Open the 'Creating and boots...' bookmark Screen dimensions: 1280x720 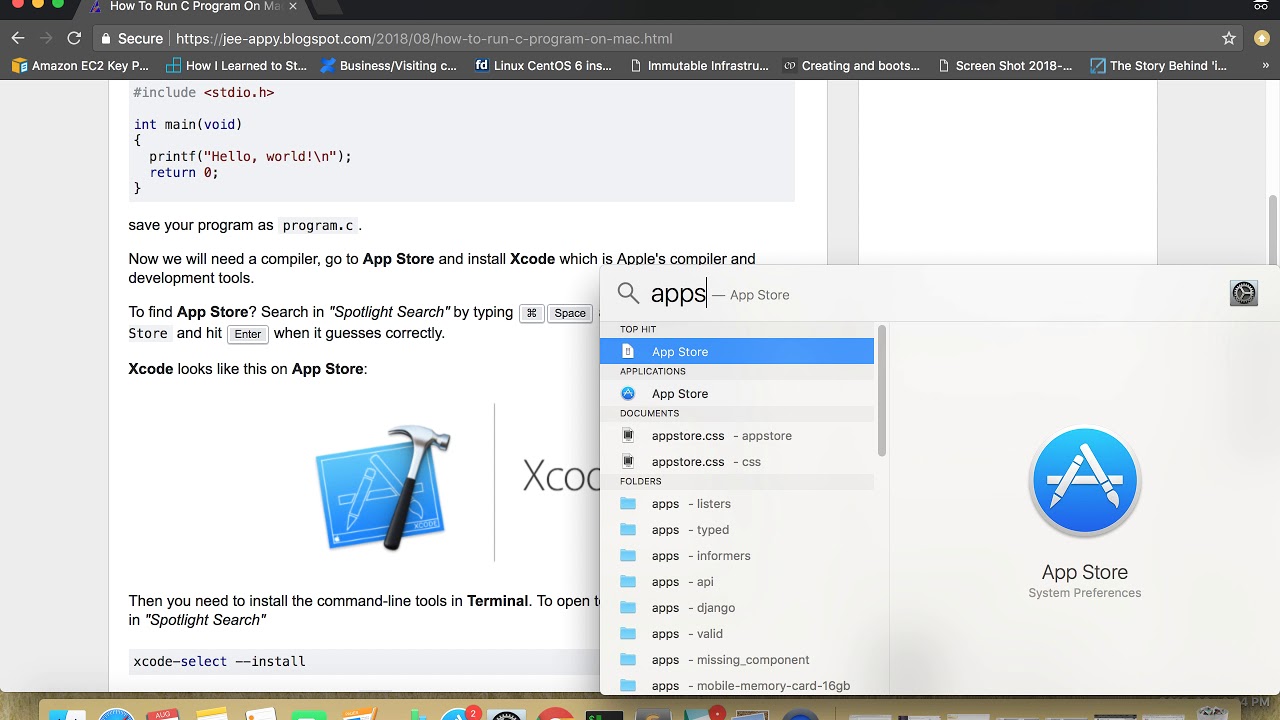[x=852, y=66]
